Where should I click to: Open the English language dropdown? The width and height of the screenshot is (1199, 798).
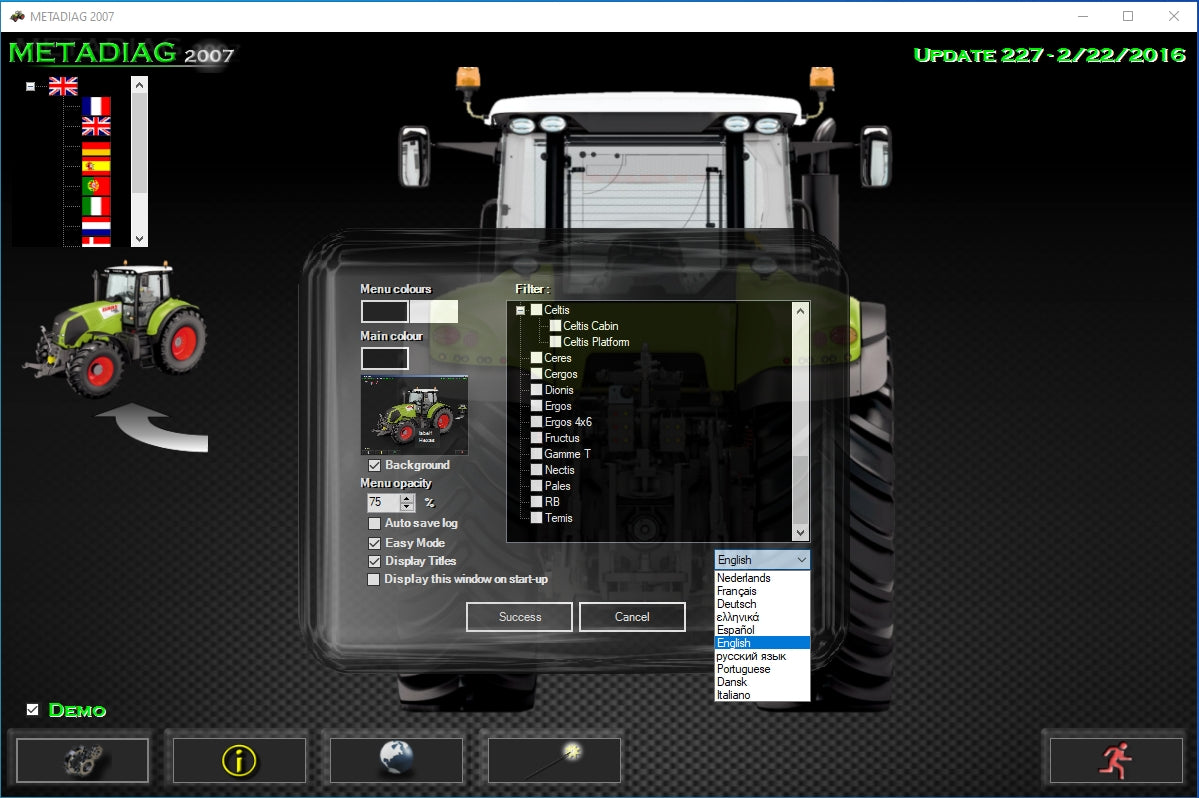click(x=803, y=559)
